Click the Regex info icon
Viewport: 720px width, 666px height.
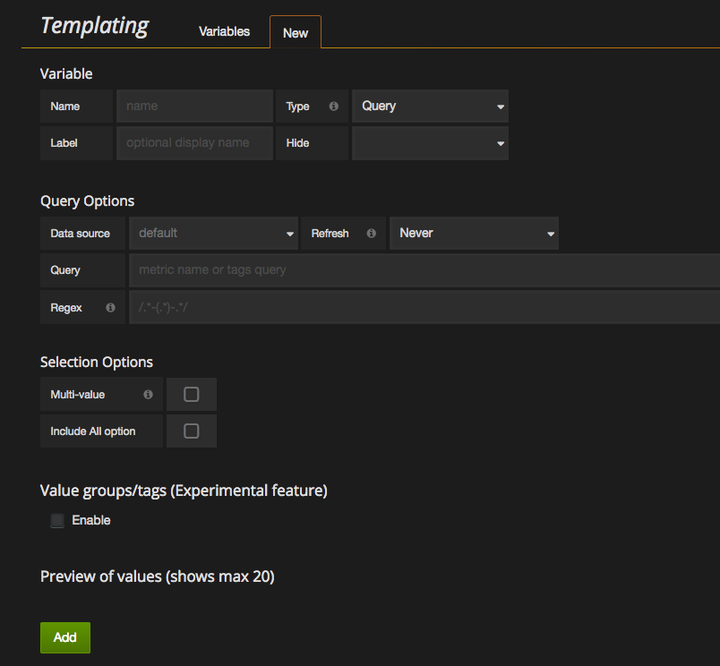tap(110, 308)
